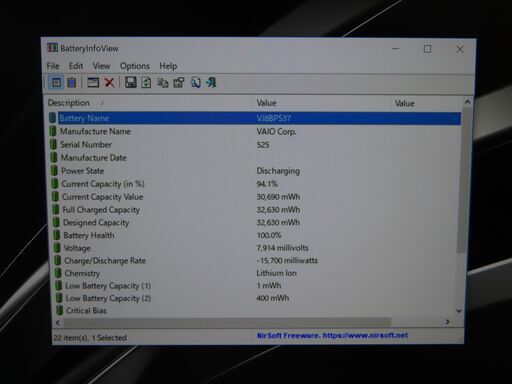This screenshot has height=384, width=512.
Task: Click the BatteryInfoView title bar app icon
Action: click(x=52, y=48)
